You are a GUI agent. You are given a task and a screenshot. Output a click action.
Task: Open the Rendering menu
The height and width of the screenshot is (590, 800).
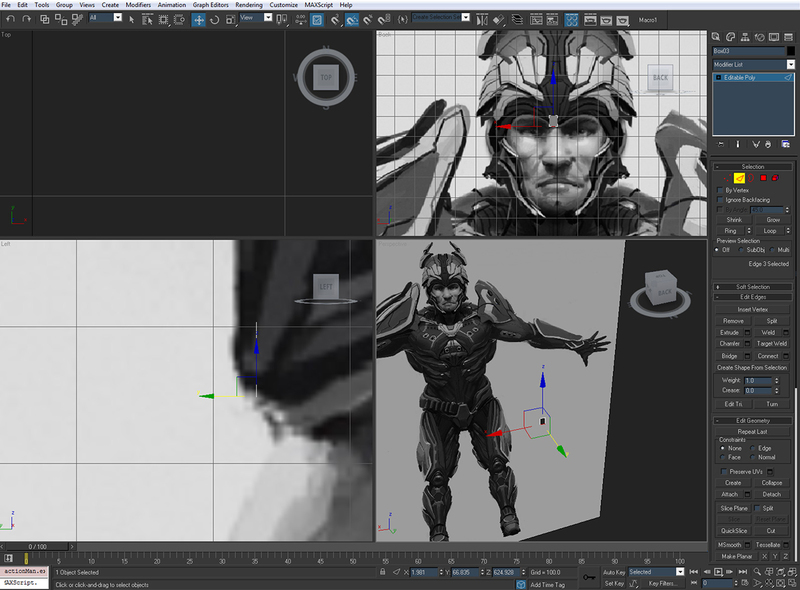tap(249, 5)
